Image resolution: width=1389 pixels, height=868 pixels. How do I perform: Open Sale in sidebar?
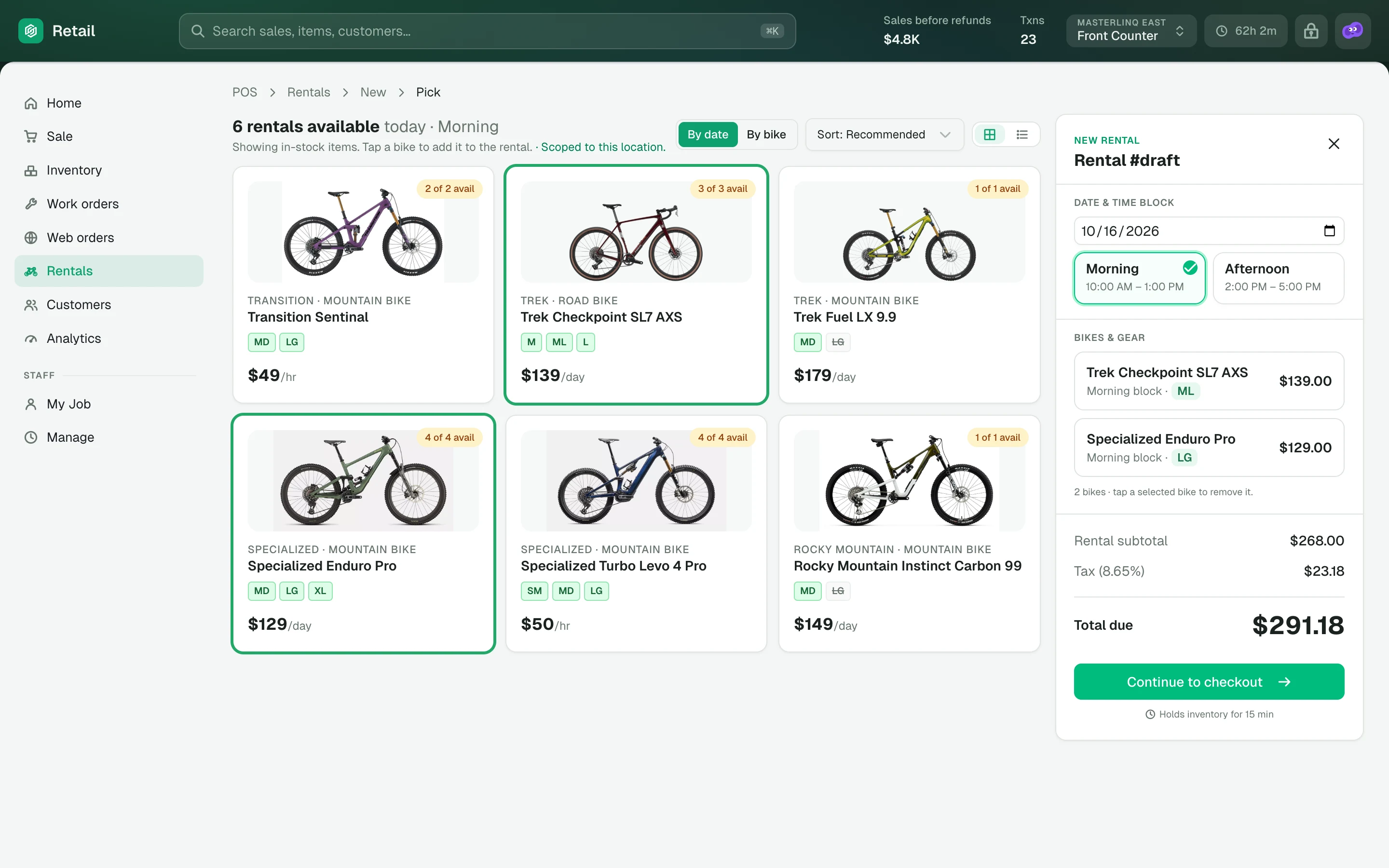[x=109, y=136]
